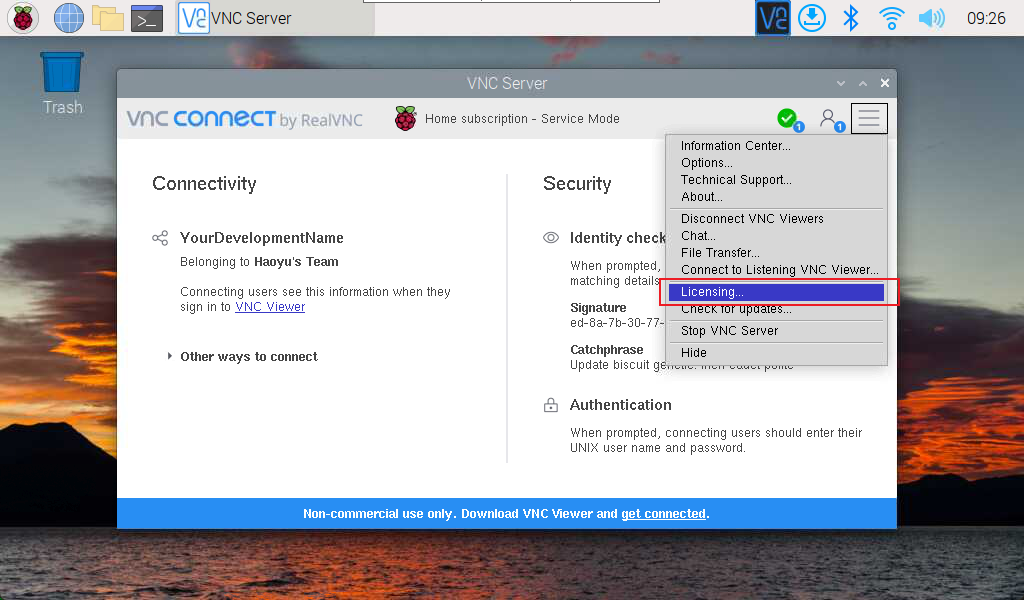The height and width of the screenshot is (600, 1024).
Task: Click the volume speaker icon
Action: click(931, 18)
